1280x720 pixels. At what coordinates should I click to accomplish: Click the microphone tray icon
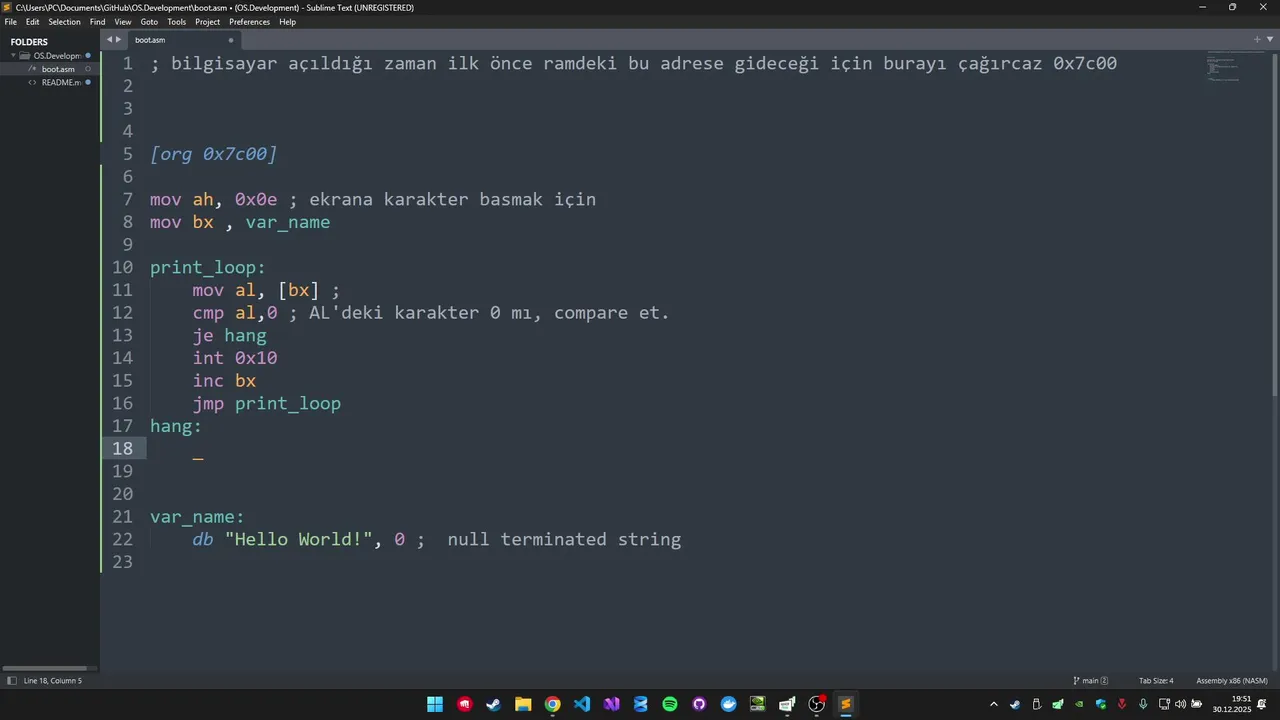pos(1143,704)
